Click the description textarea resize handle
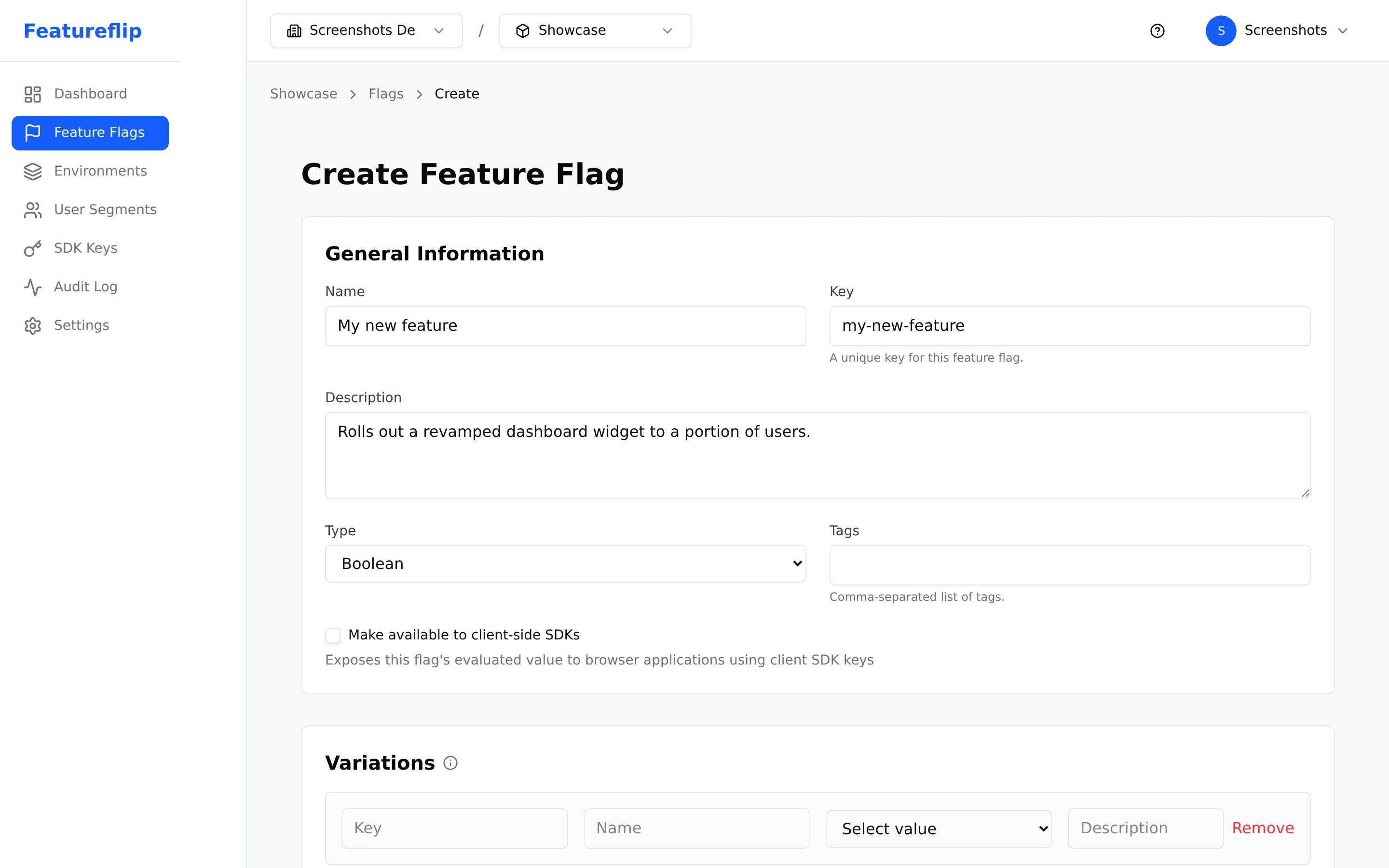Image resolution: width=1389 pixels, height=868 pixels. 1305,493
